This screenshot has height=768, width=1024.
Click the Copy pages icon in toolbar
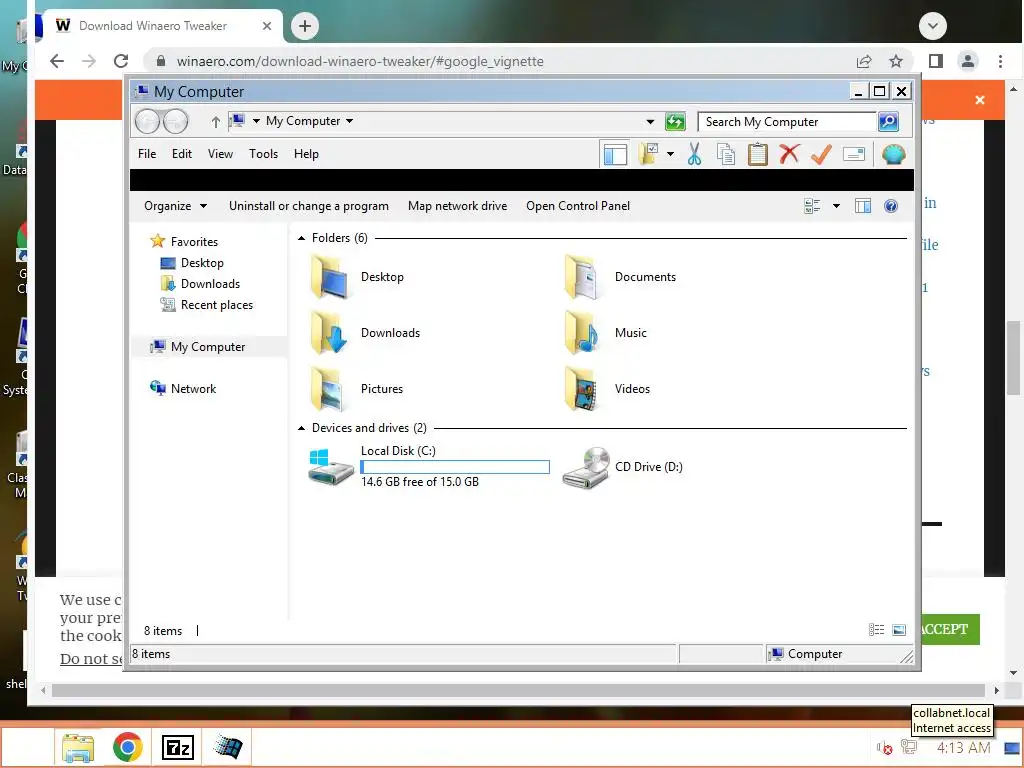(726, 154)
